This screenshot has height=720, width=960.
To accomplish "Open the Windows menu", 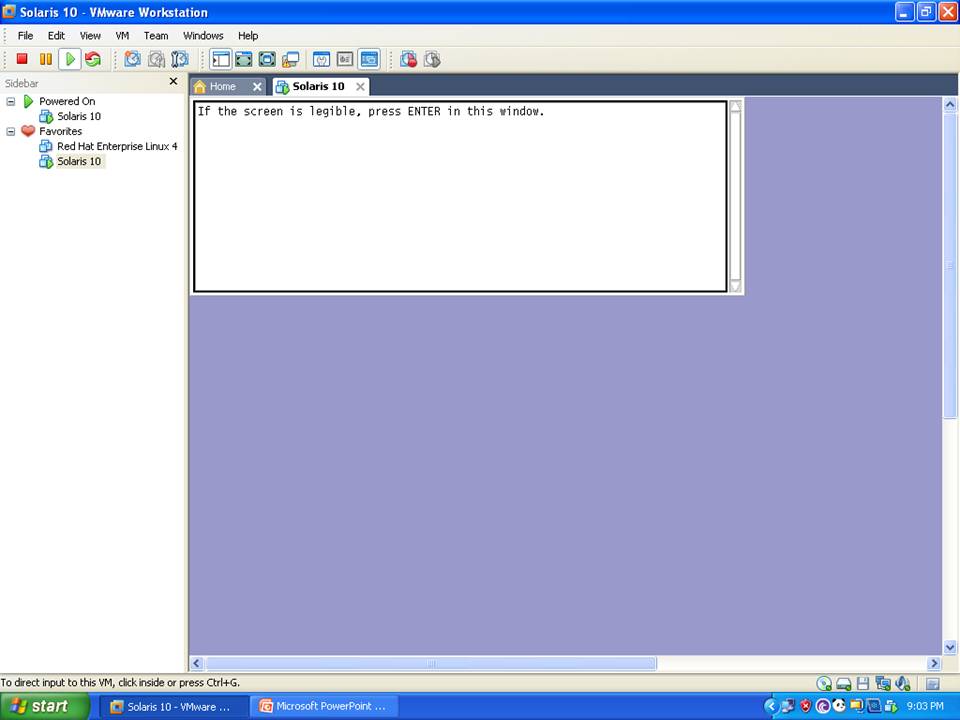I will point(203,36).
